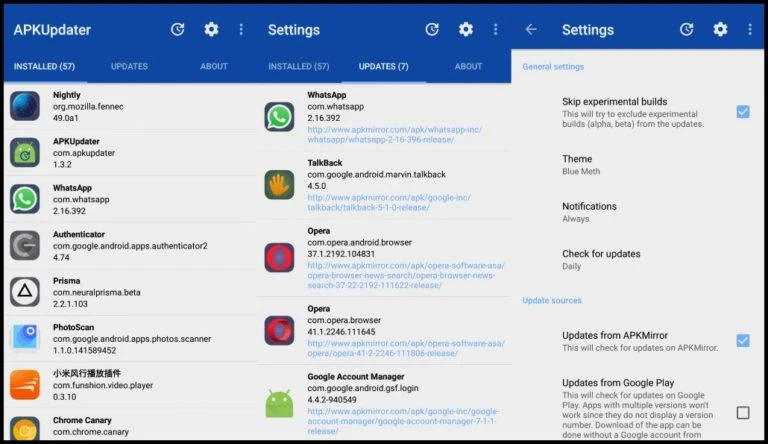Select com.funshion.video.player package text
This screenshot has width=768, height=444.
[103, 385]
